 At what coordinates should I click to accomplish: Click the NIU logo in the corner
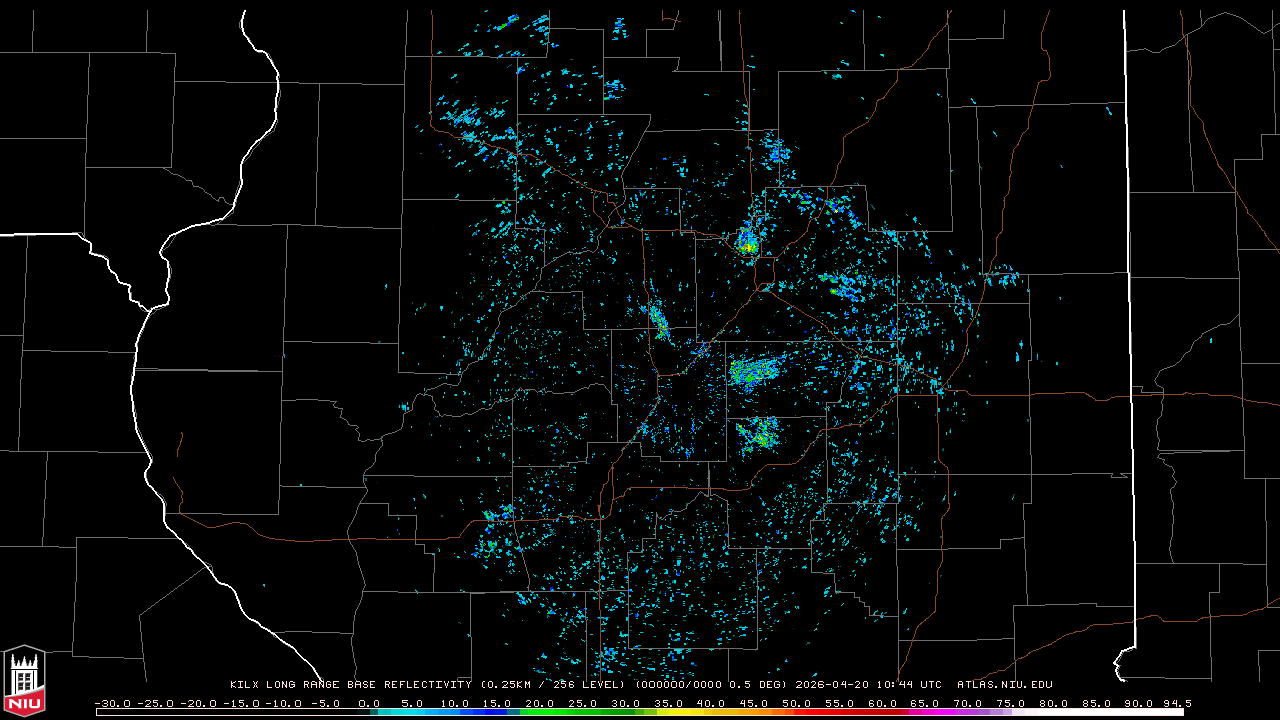pos(24,682)
